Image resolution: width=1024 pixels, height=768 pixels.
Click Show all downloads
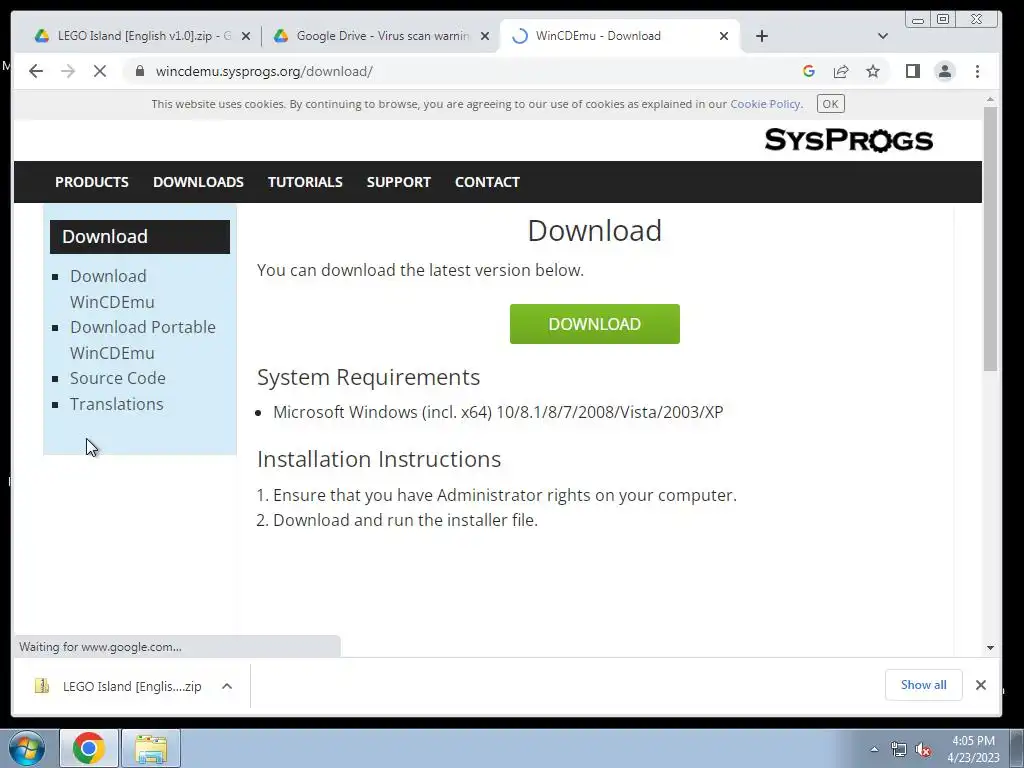pyautogui.click(x=923, y=684)
